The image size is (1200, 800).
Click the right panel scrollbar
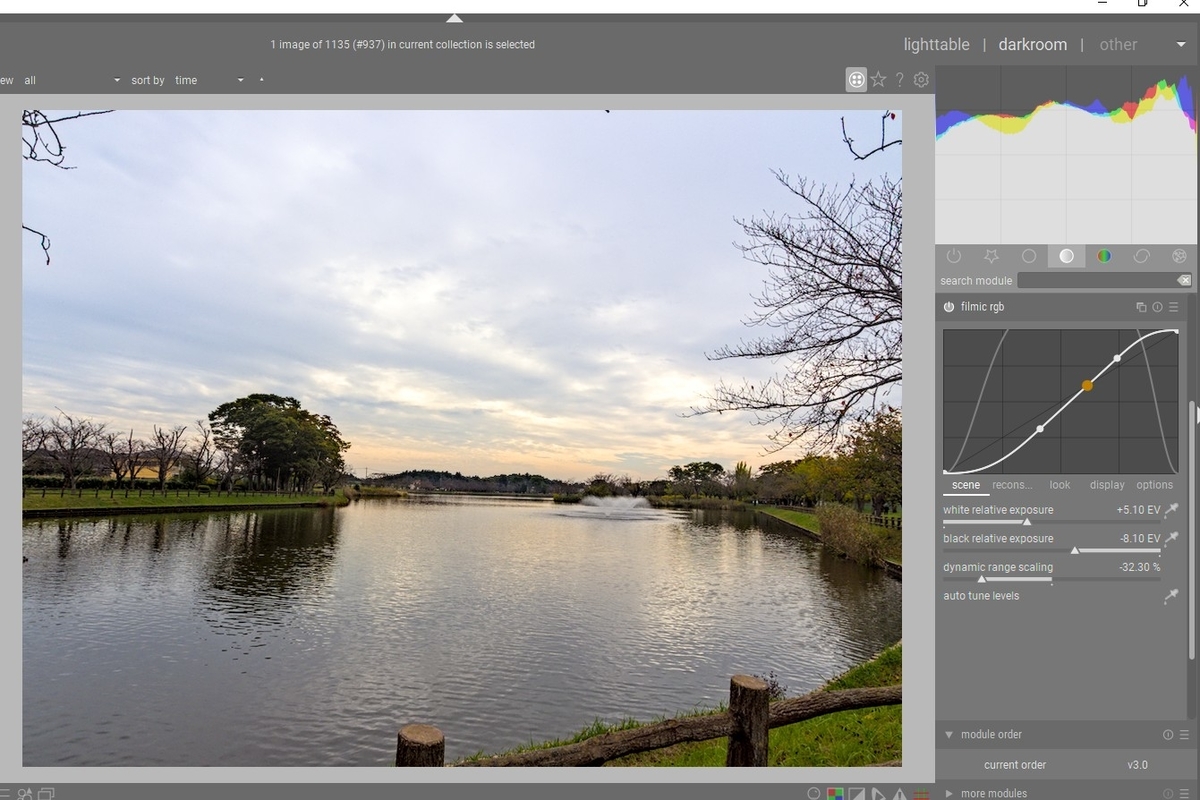[1191, 530]
